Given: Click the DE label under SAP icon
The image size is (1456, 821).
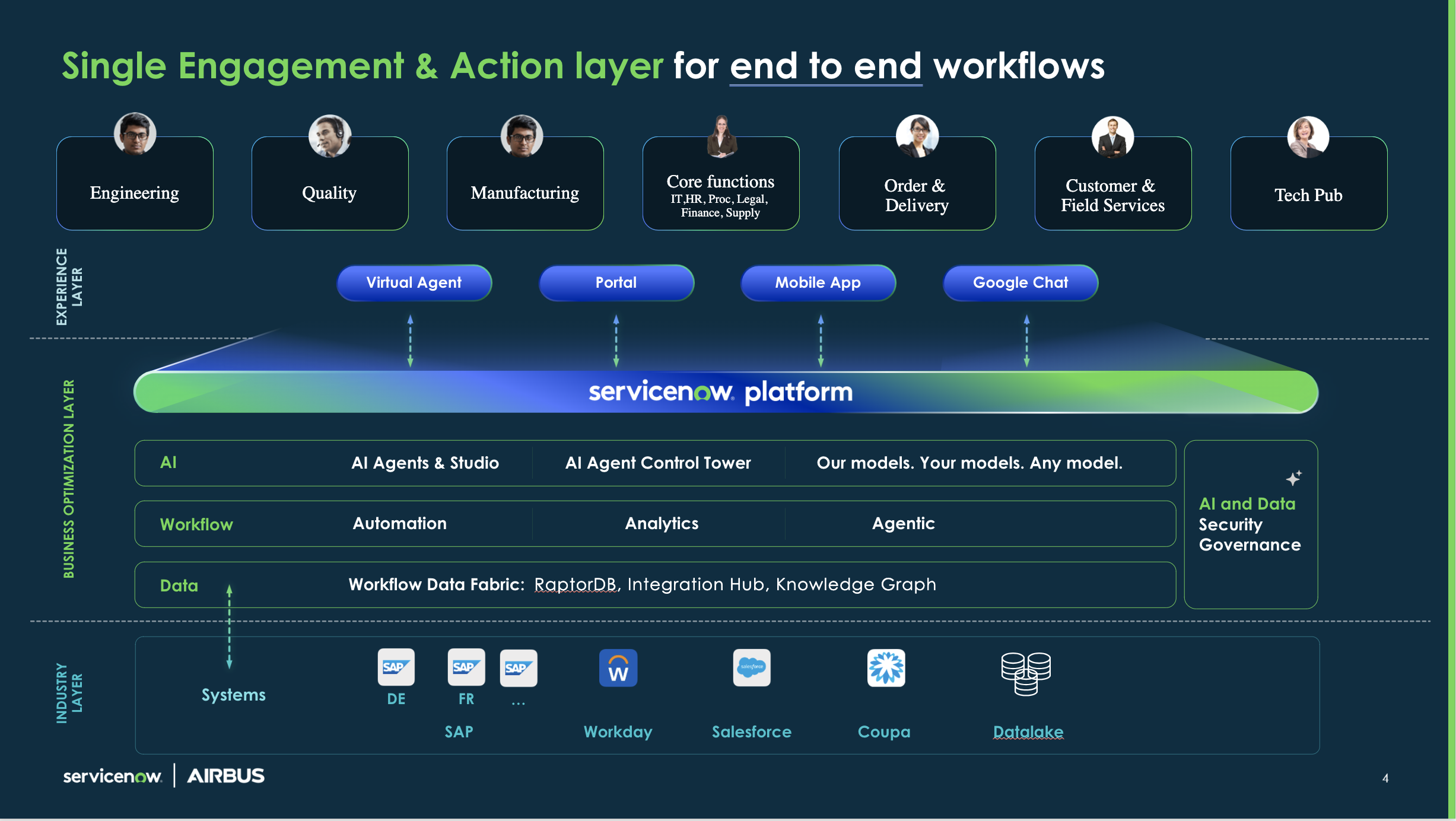Looking at the screenshot, I should [396, 699].
